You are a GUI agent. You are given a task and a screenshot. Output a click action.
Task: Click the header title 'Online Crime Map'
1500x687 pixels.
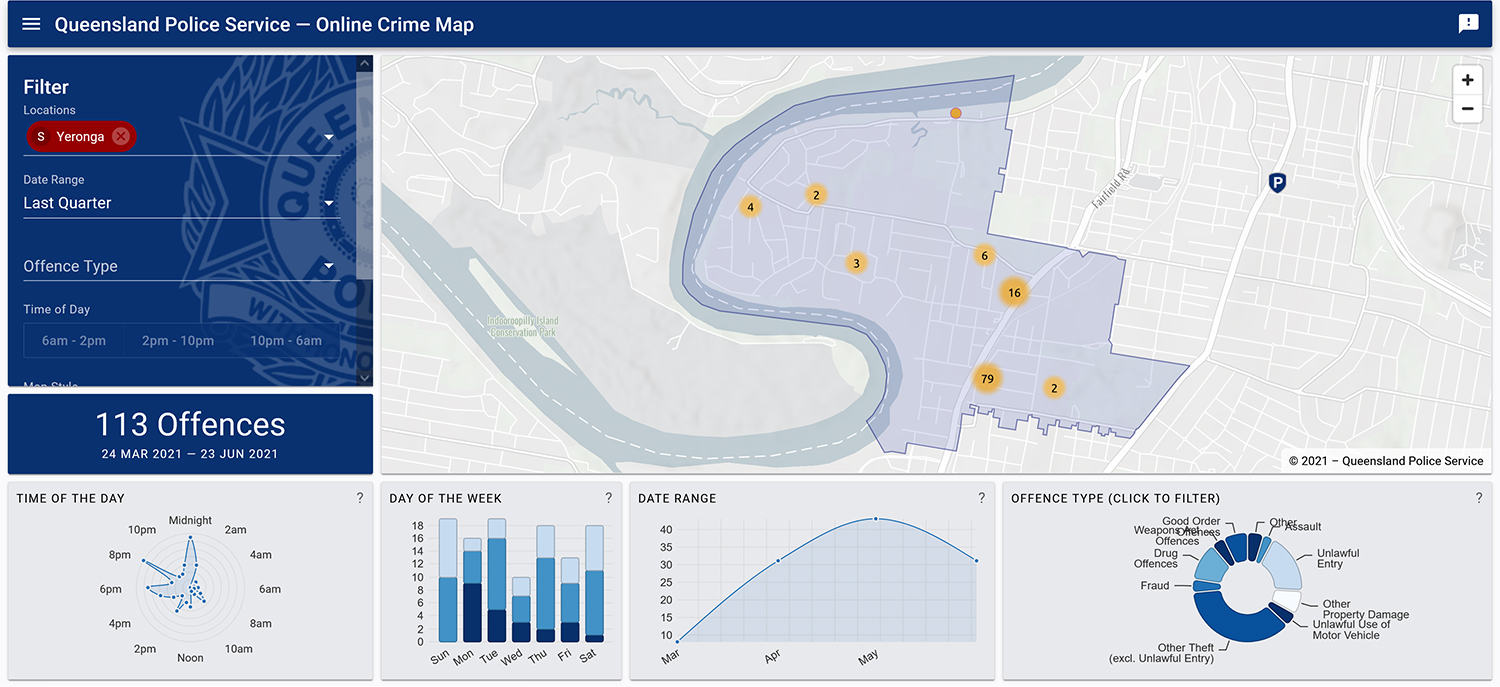pyautogui.click(x=395, y=24)
